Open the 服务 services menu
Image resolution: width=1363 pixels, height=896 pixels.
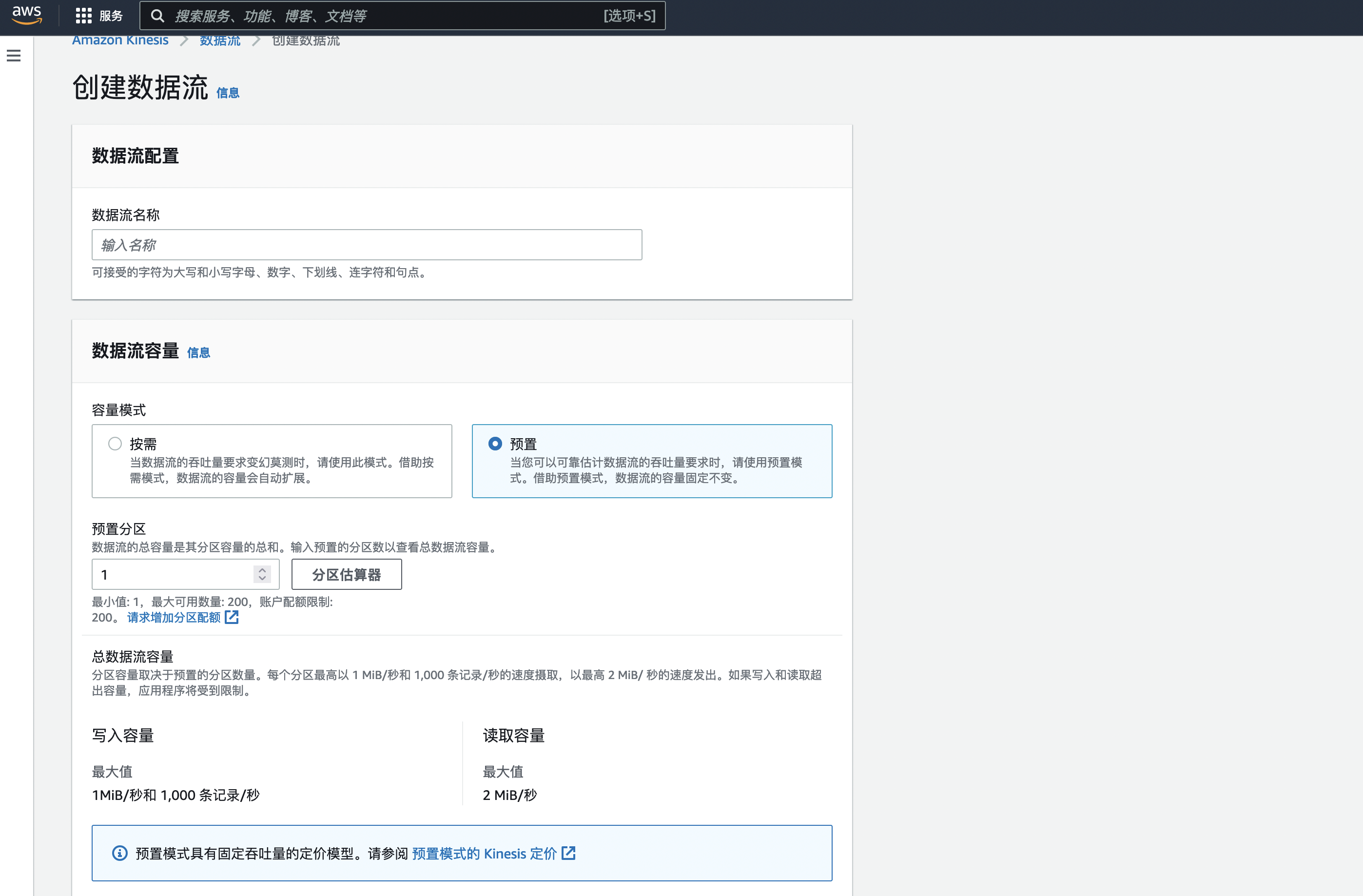(111, 16)
